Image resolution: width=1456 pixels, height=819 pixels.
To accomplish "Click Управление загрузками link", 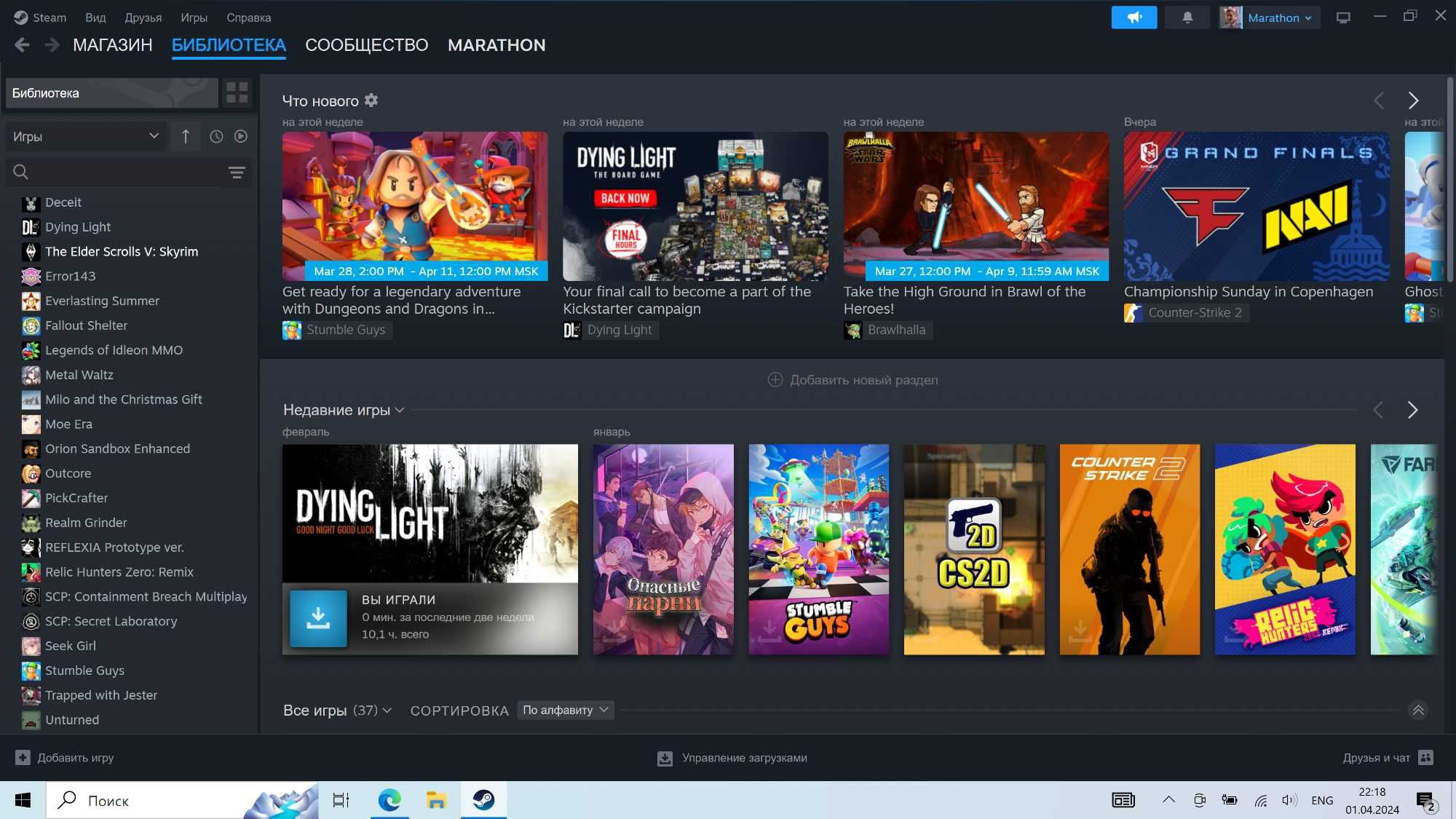I will click(x=744, y=758).
